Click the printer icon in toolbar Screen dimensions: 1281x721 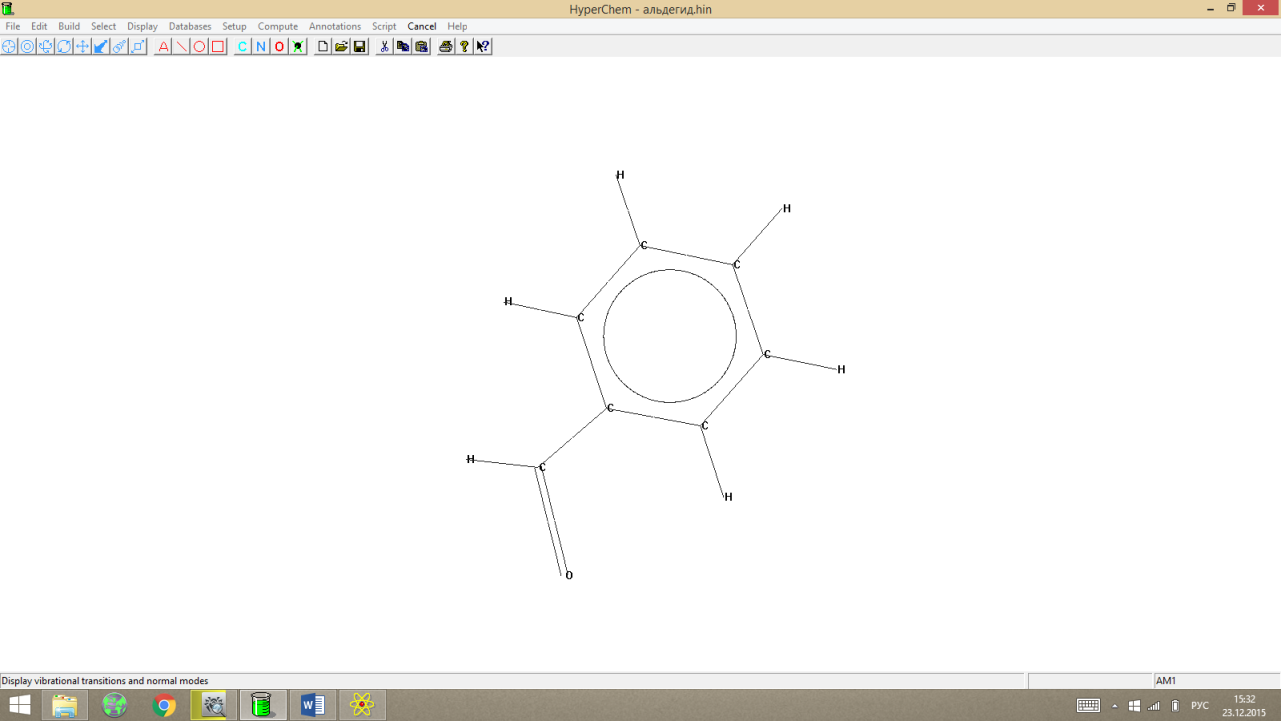446,46
